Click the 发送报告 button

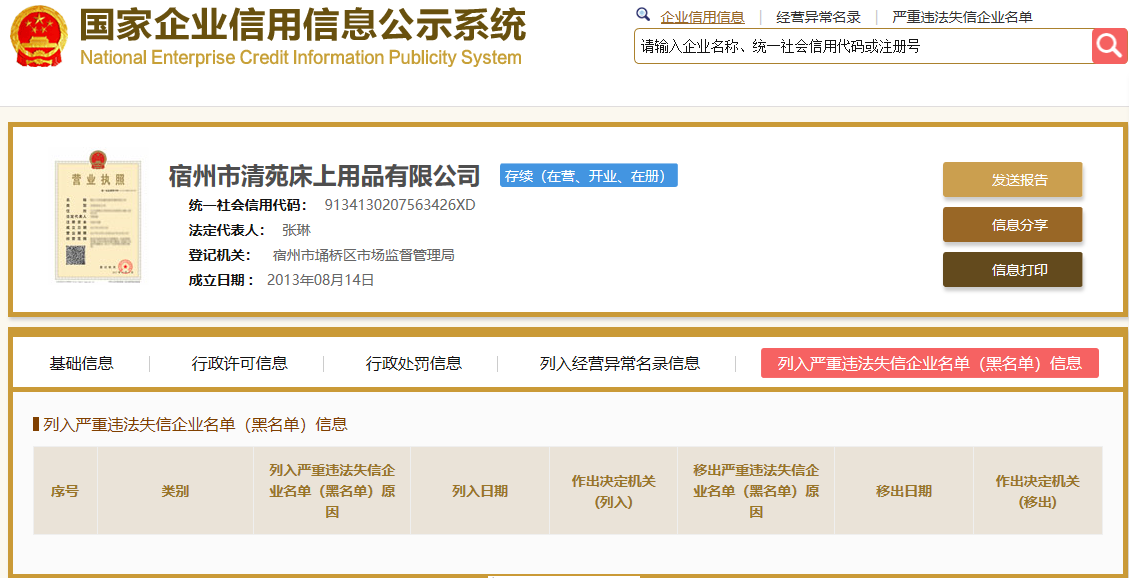(1012, 180)
